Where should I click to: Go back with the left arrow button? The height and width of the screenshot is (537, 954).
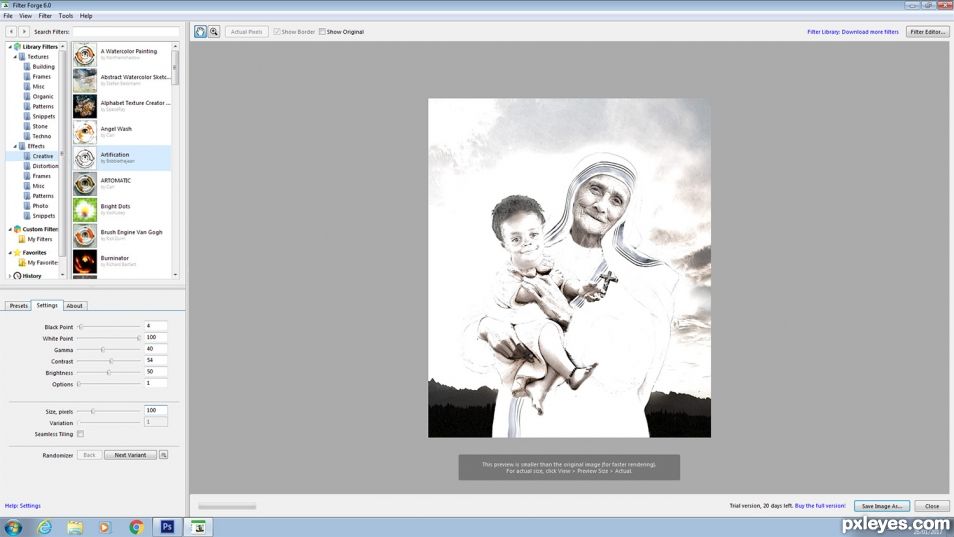[x=11, y=32]
